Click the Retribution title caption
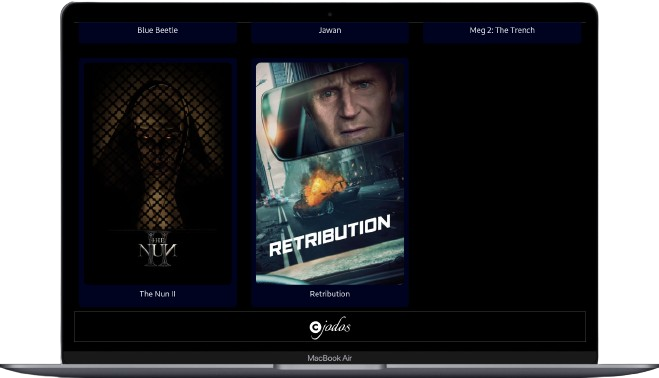This screenshot has height=378, width=659. click(x=330, y=294)
